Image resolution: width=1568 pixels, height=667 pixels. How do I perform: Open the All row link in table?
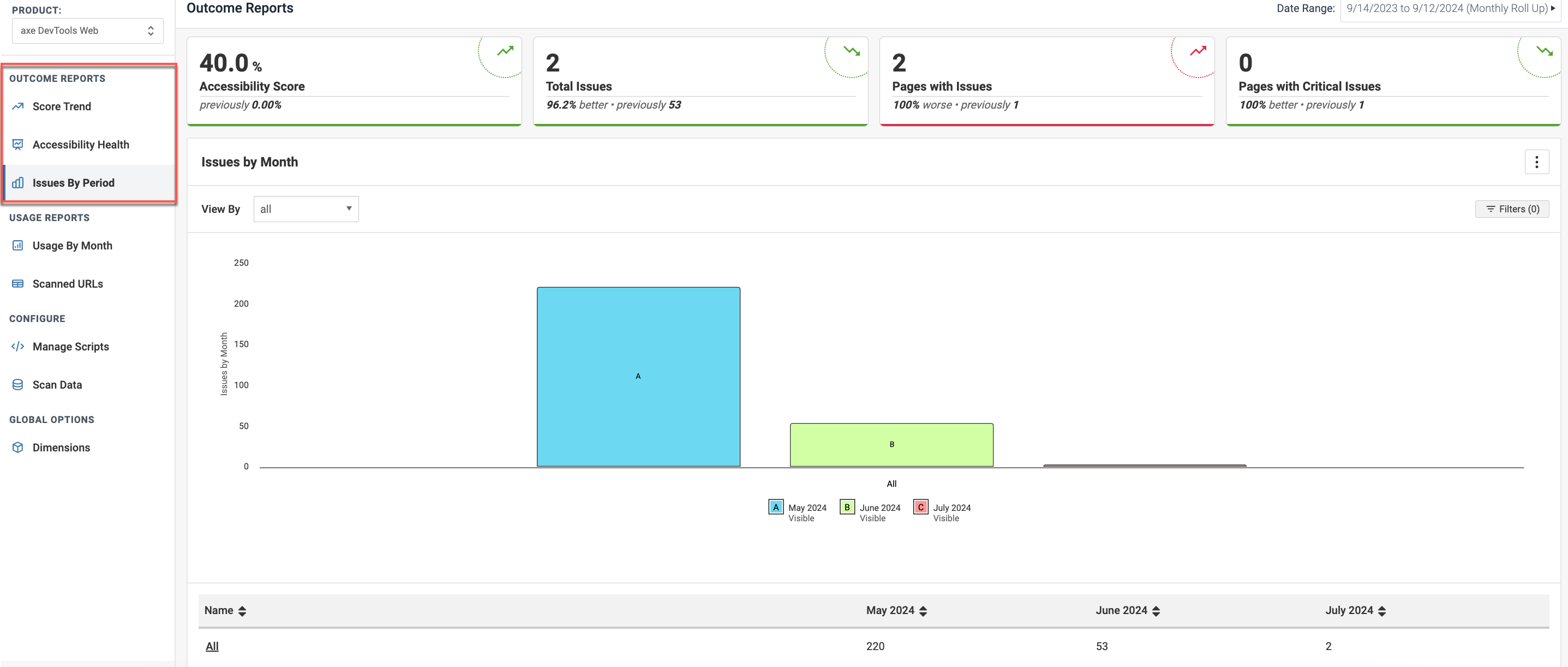click(x=212, y=646)
